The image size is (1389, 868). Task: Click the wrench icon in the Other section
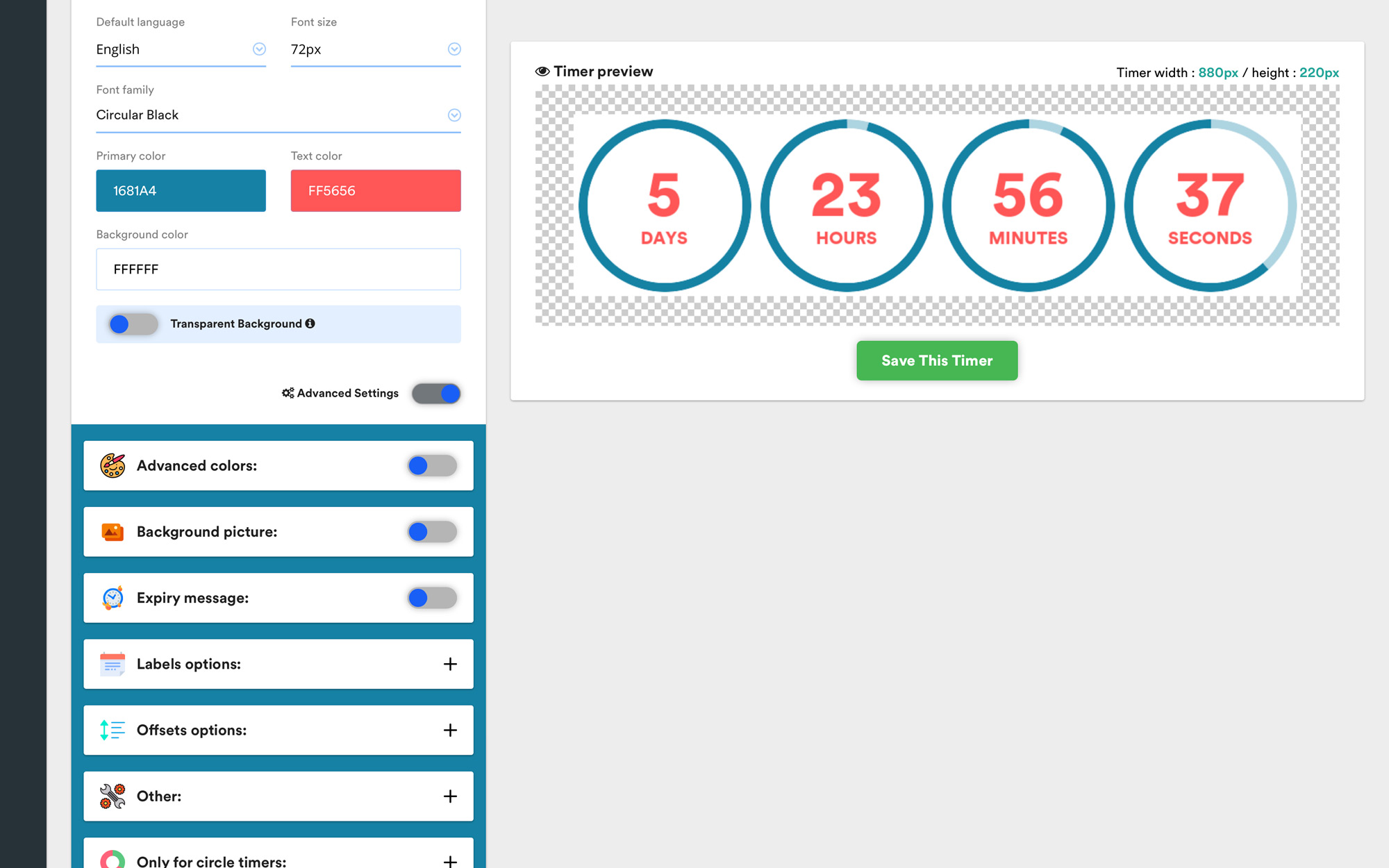[x=112, y=796]
